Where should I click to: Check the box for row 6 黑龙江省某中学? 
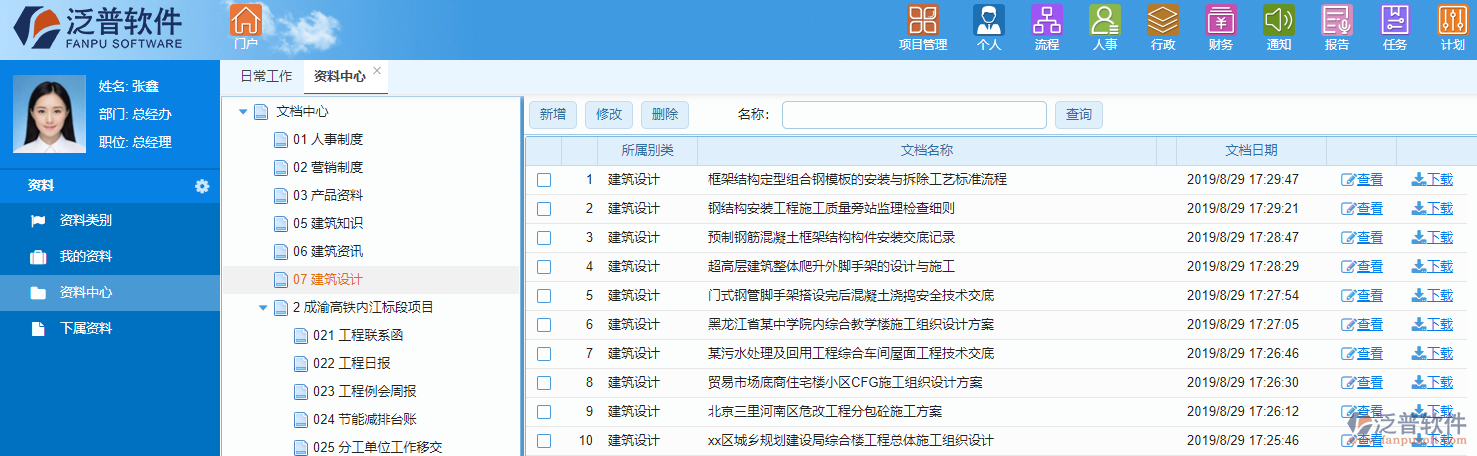coord(544,325)
